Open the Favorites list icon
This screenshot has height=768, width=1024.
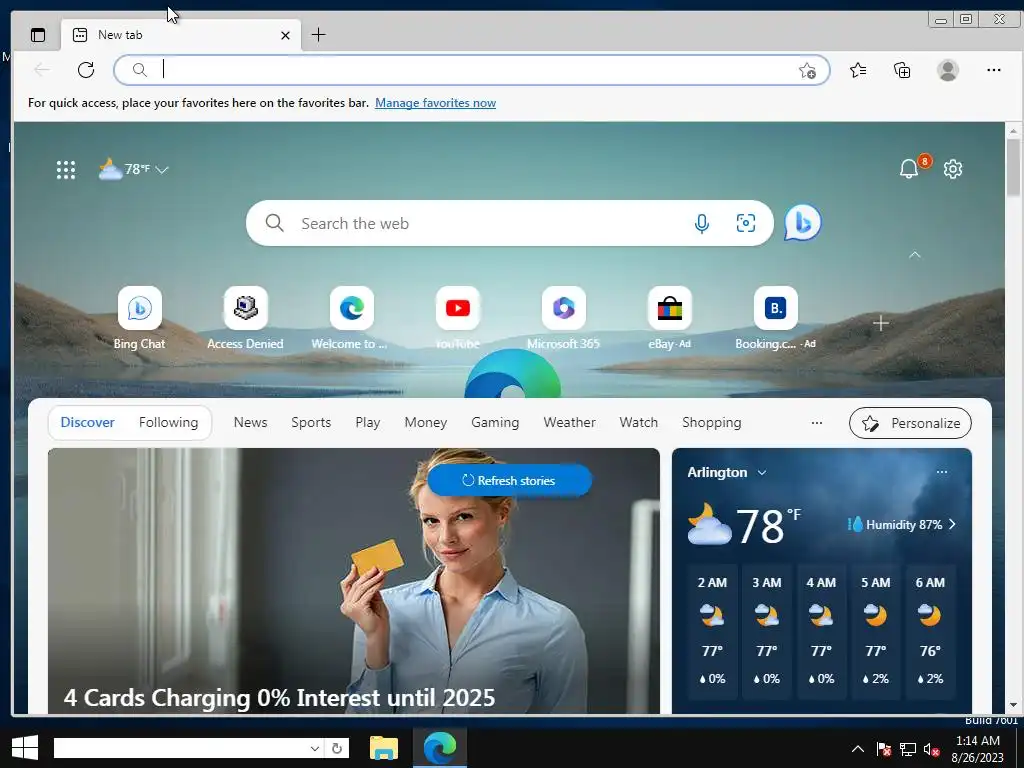858,70
